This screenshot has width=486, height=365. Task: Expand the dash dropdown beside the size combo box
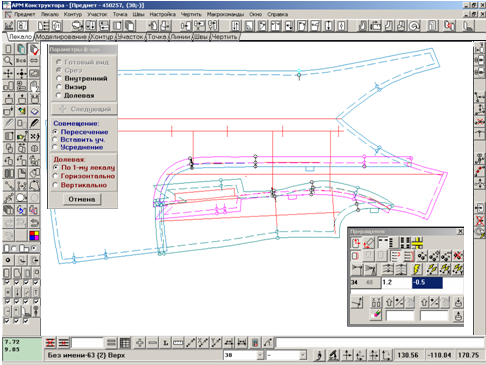click(303, 355)
